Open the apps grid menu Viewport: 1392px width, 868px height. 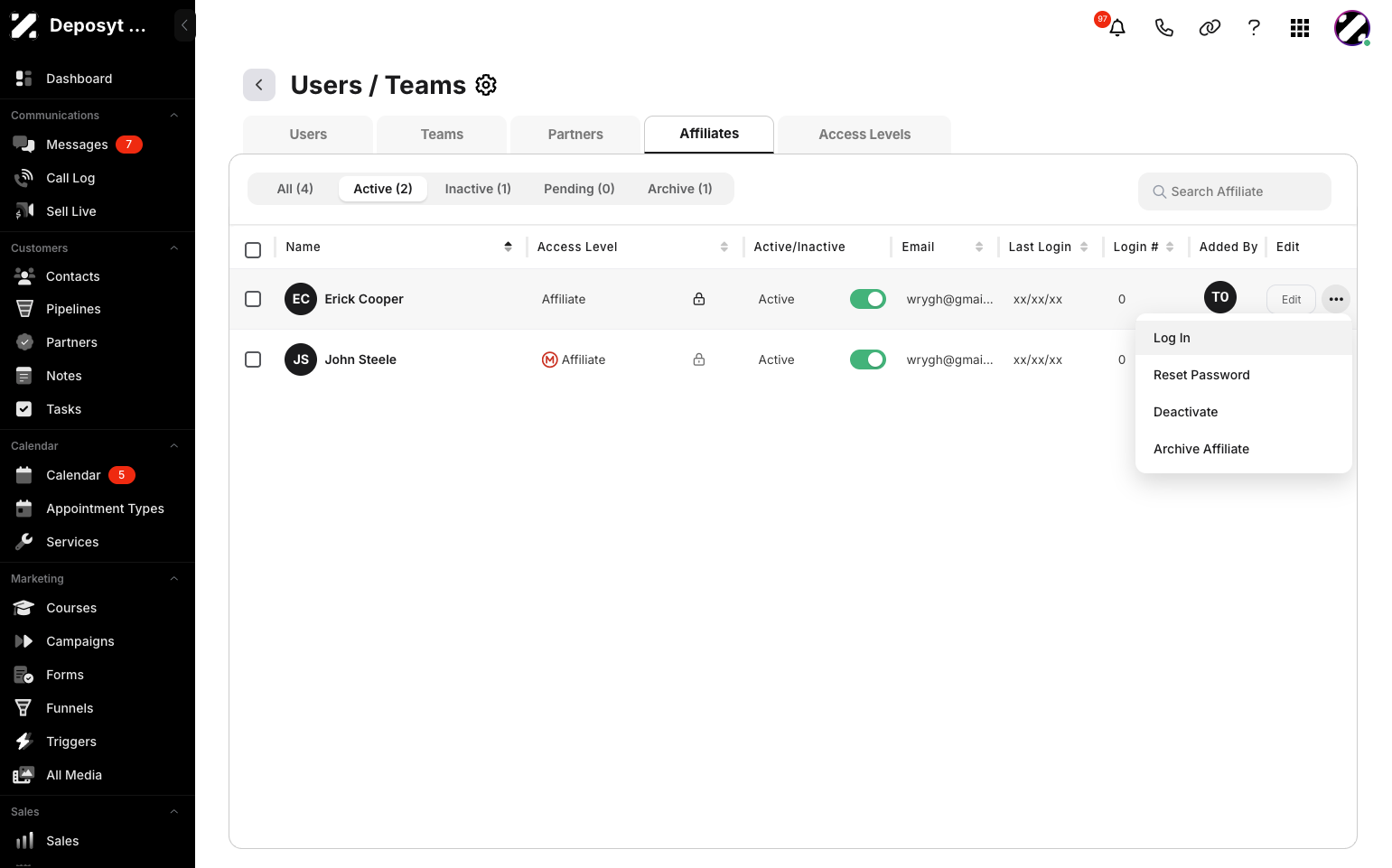1300,28
